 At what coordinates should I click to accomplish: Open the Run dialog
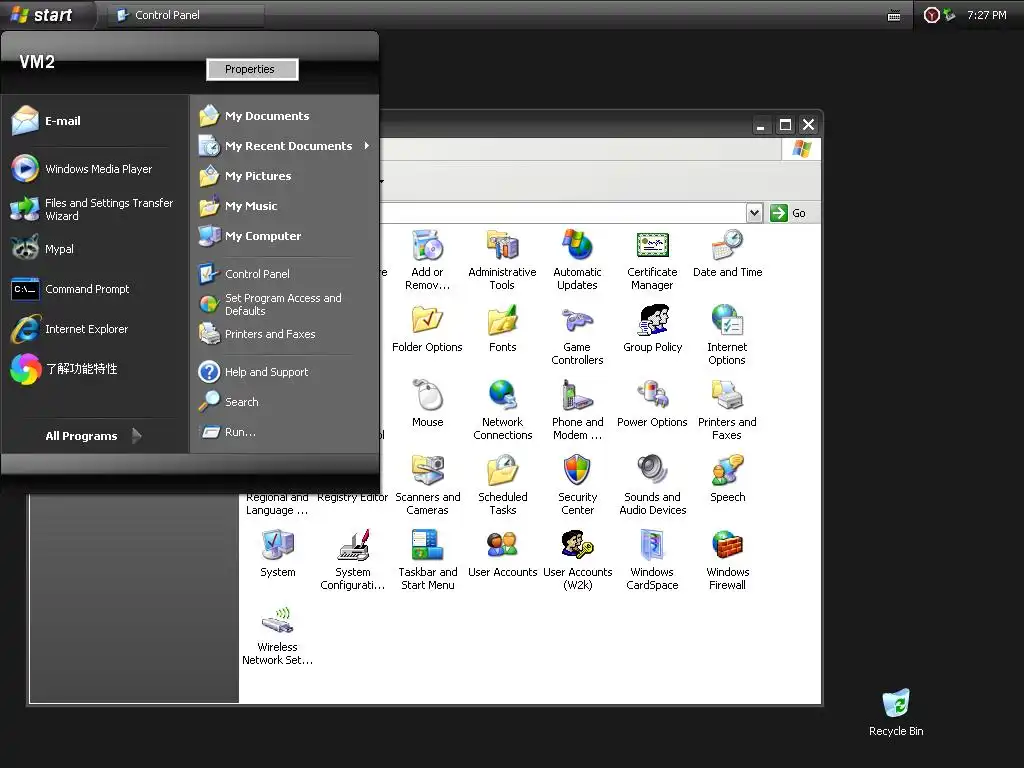tap(283, 432)
